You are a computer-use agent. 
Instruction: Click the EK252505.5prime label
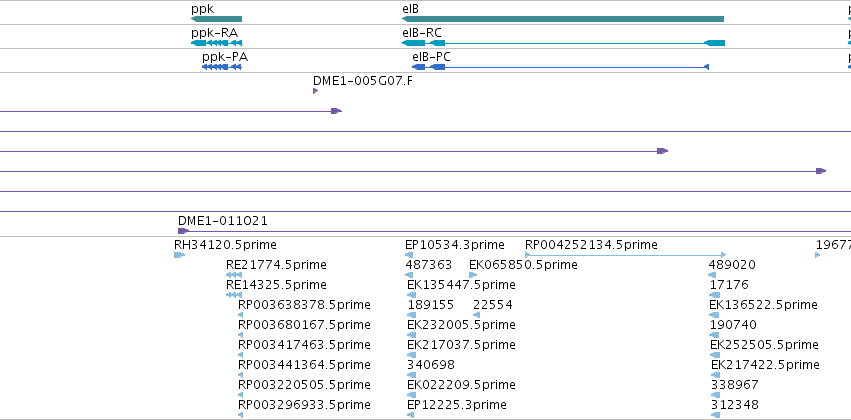(x=764, y=345)
